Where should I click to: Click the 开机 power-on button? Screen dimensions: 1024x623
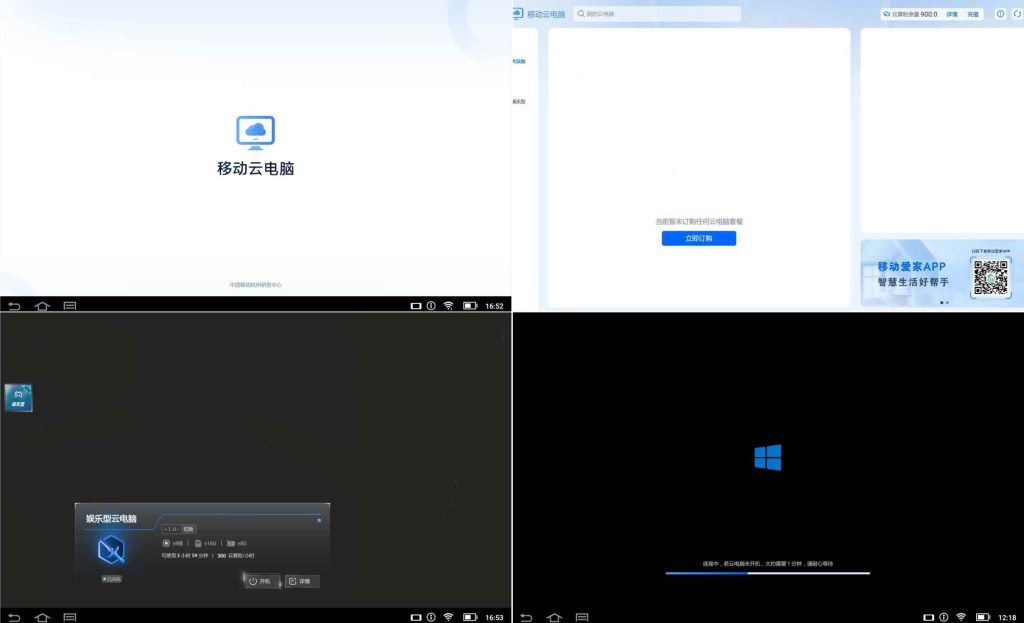261,581
